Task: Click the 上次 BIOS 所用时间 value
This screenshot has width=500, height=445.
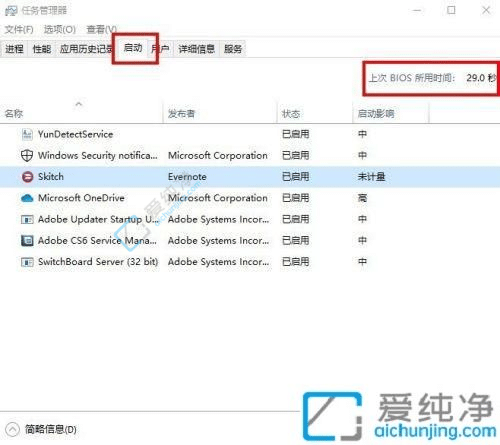Action: [481, 78]
